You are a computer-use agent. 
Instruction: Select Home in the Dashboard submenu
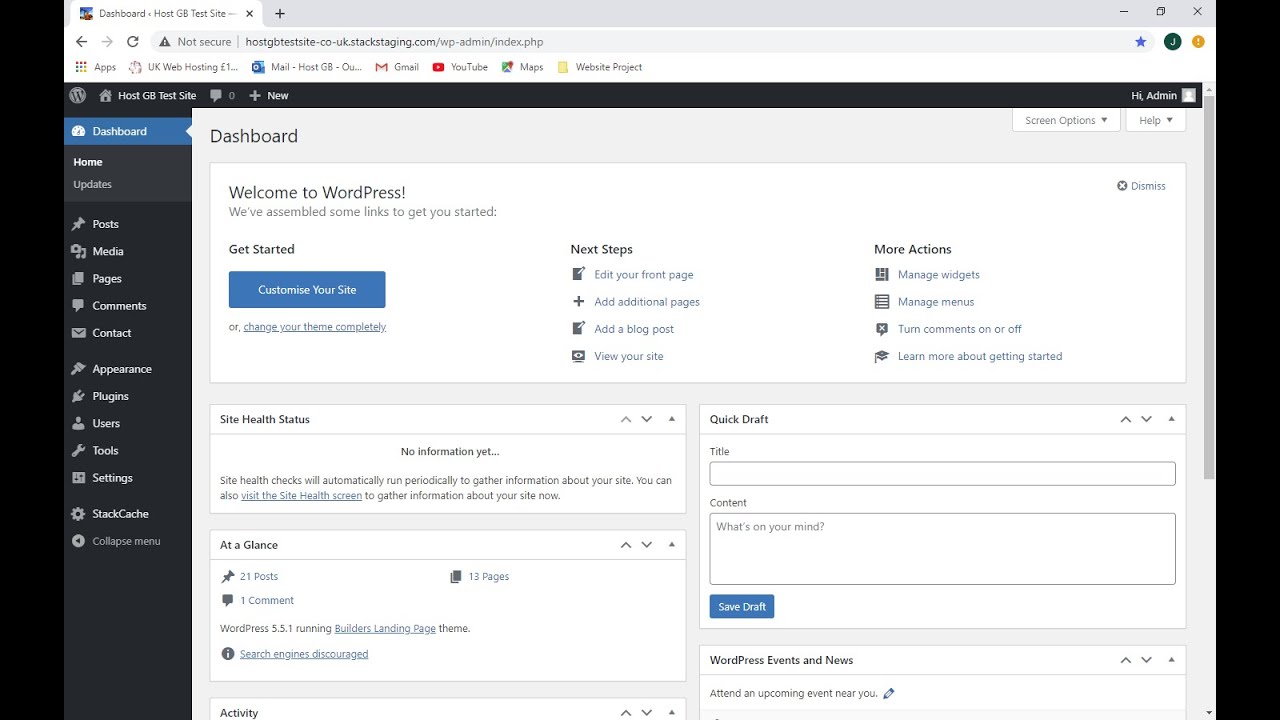pyautogui.click(x=88, y=162)
